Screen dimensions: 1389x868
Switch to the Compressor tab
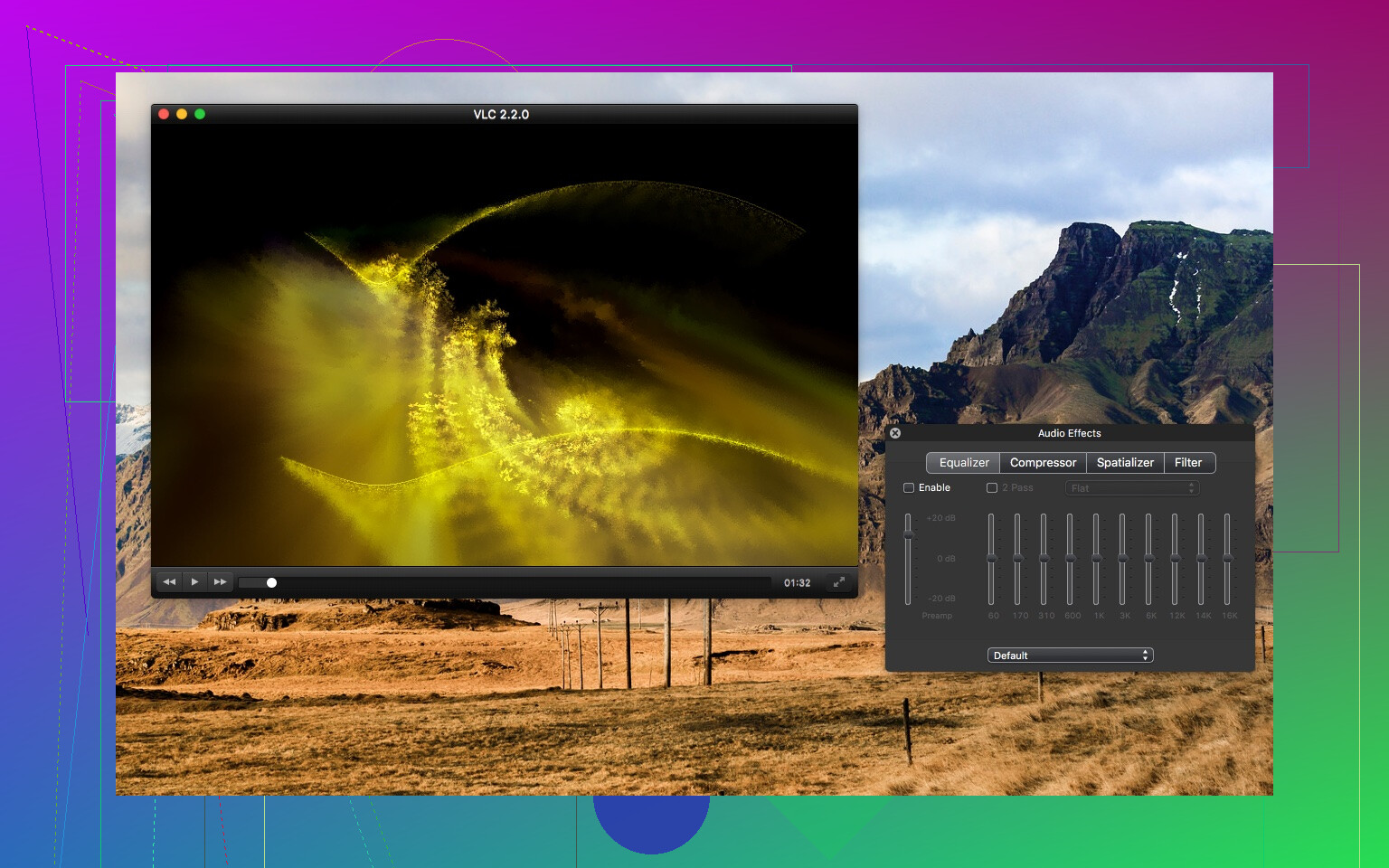pyautogui.click(x=1043, y=463)
